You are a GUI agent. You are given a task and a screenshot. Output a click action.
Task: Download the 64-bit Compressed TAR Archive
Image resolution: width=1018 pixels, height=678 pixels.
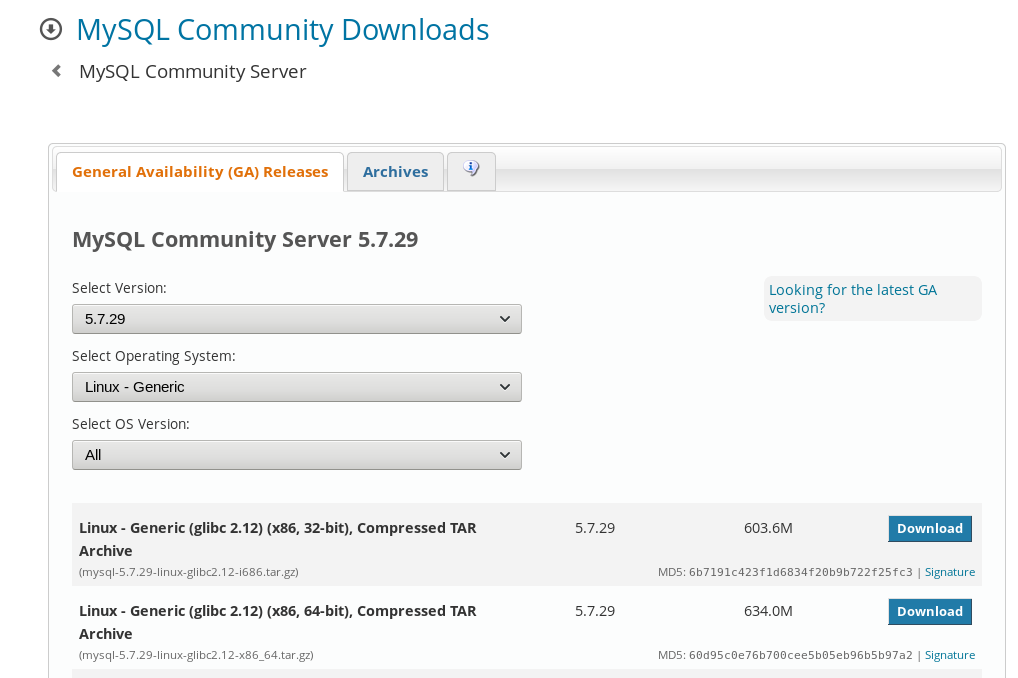[x=930, y=612]
